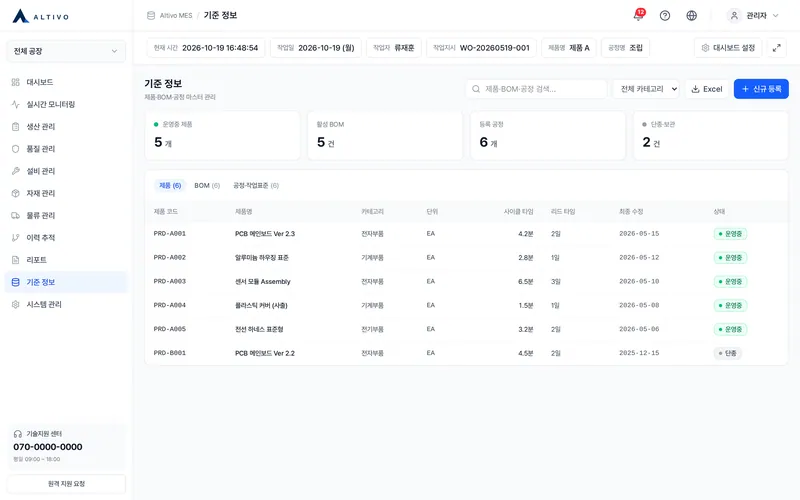Screen dimensions: 800x500
Task: Click the 단종·보관 summary card
Action: click(711, 136)
